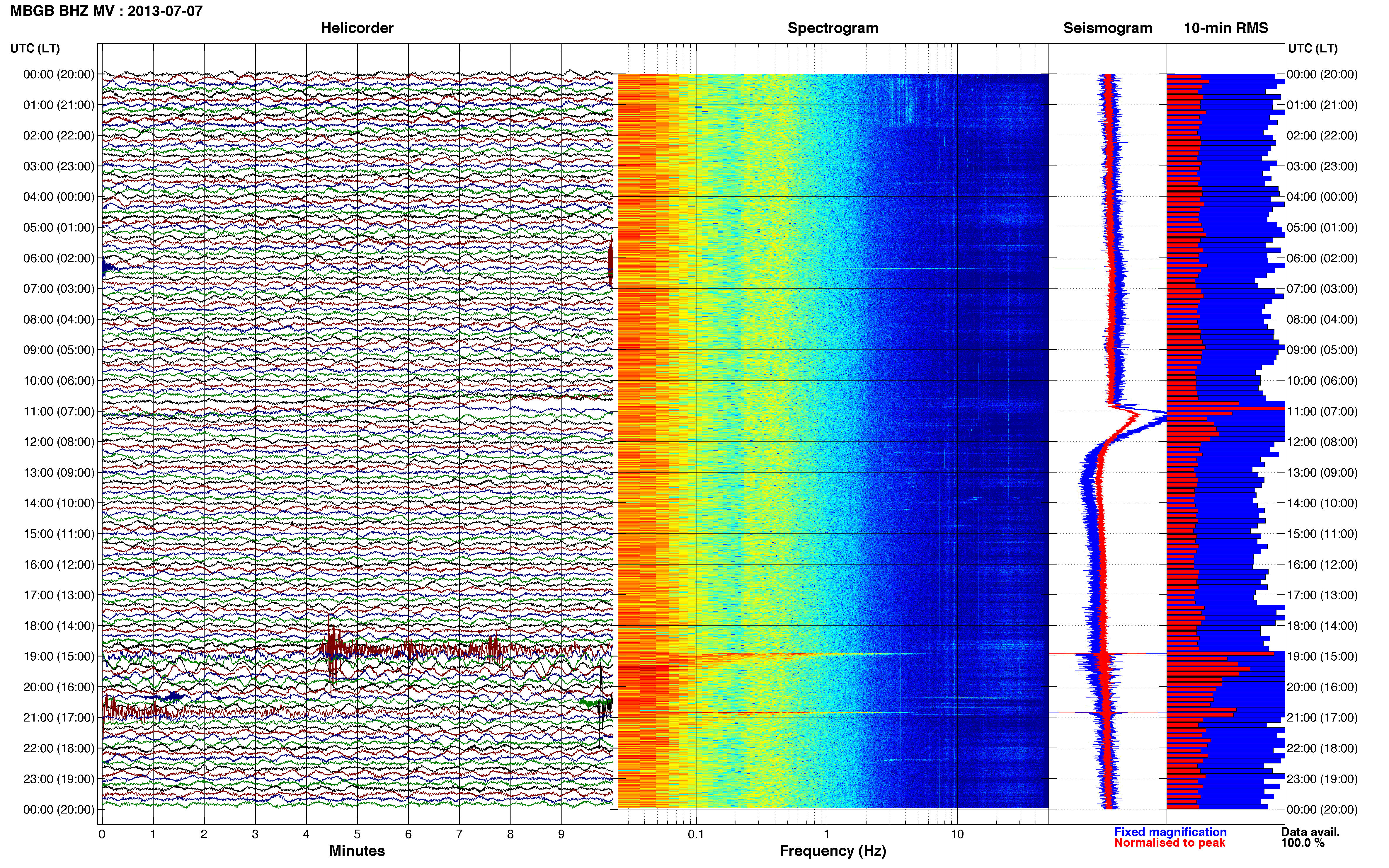Click the '10' frequency tick label
The width and height of the screenshot is (1389, 868).
point(957,834)
